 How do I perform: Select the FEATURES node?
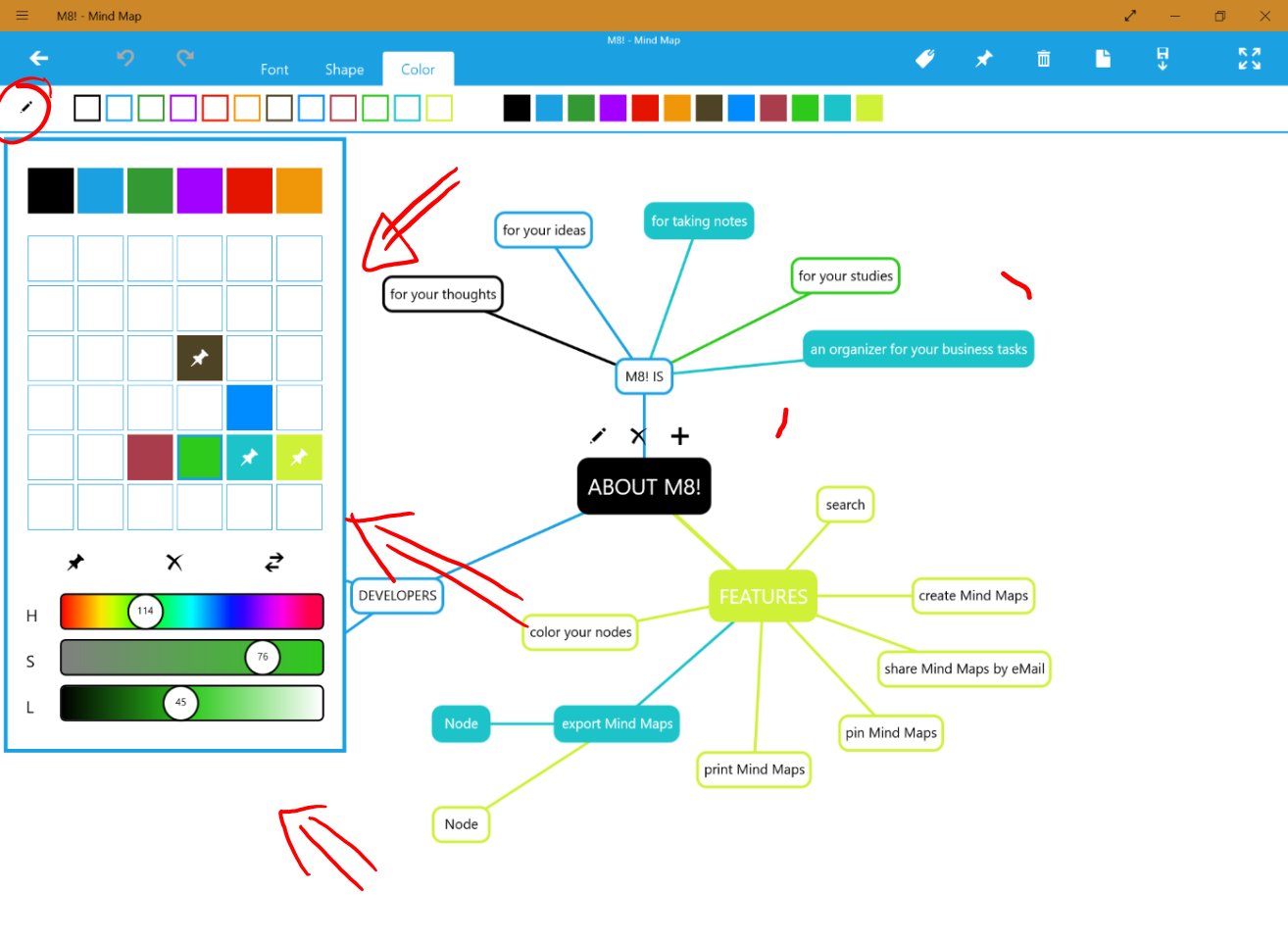point(763,595)
